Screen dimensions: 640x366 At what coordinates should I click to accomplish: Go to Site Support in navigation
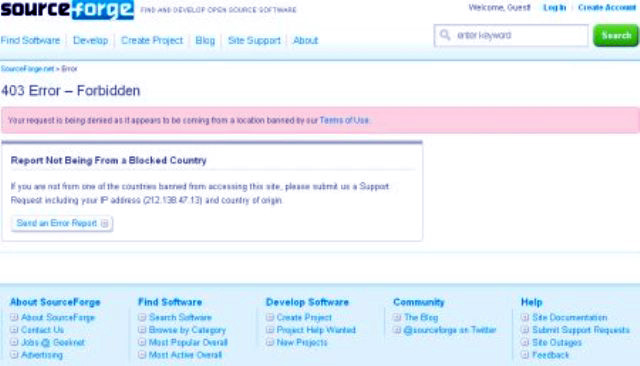(x=254, y=40)
